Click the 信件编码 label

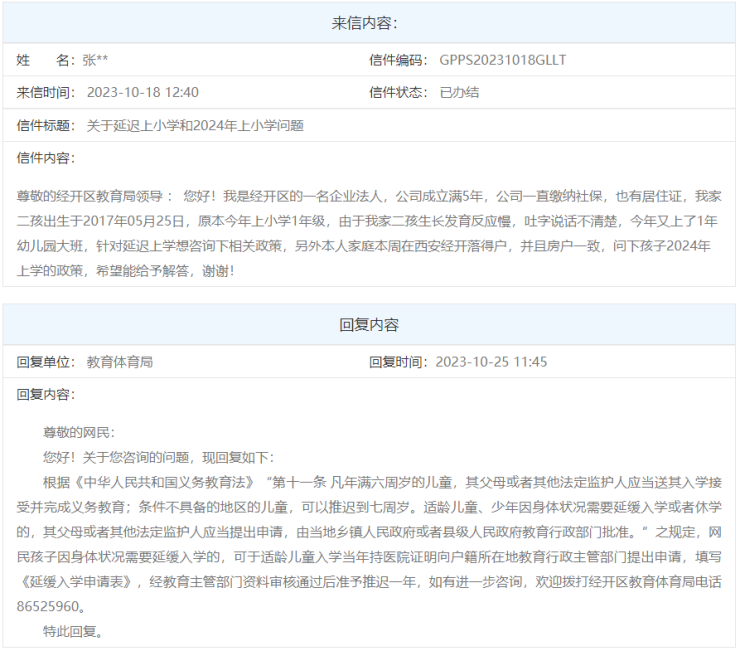397,60
